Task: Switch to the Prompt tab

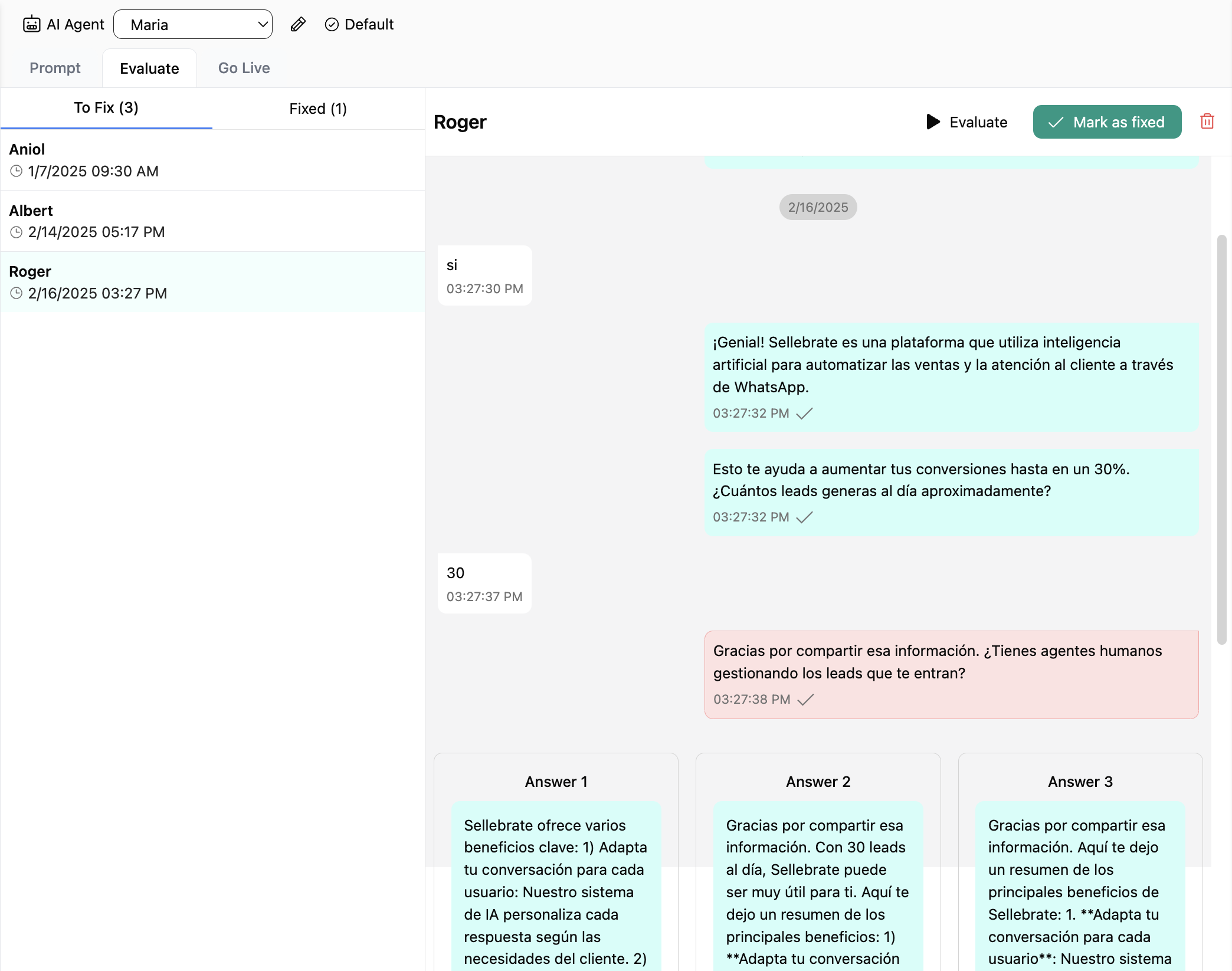Action: click(55, 68)
